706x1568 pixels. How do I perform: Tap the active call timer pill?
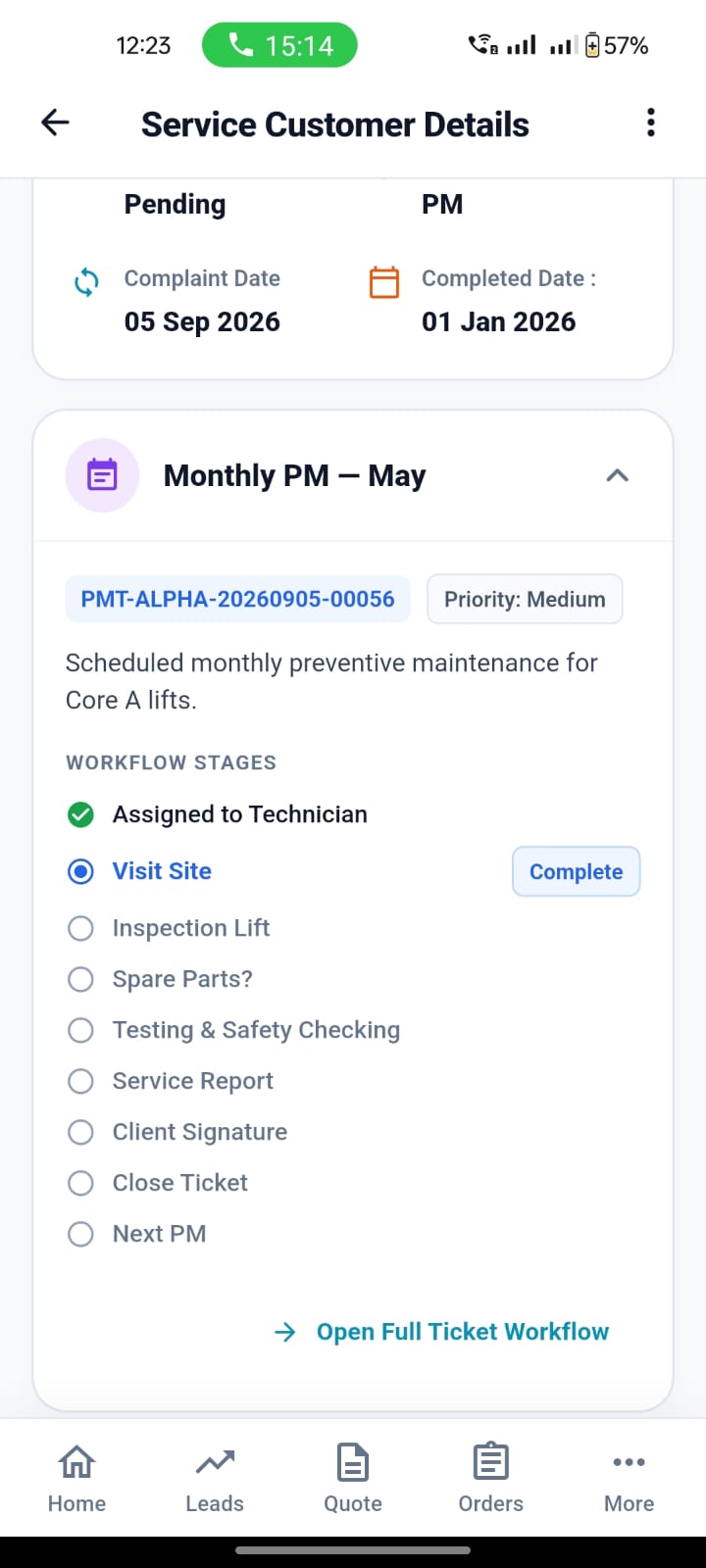click(x=279, y=45)
